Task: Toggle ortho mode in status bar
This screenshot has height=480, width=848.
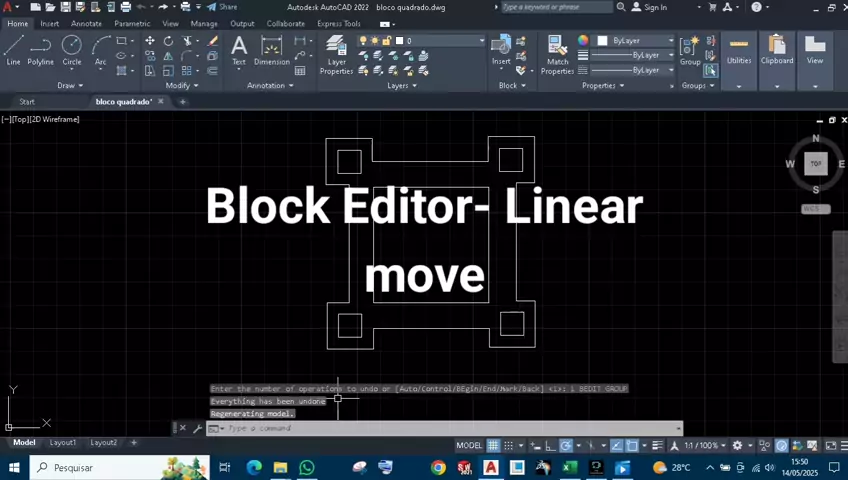Action: 551,445
